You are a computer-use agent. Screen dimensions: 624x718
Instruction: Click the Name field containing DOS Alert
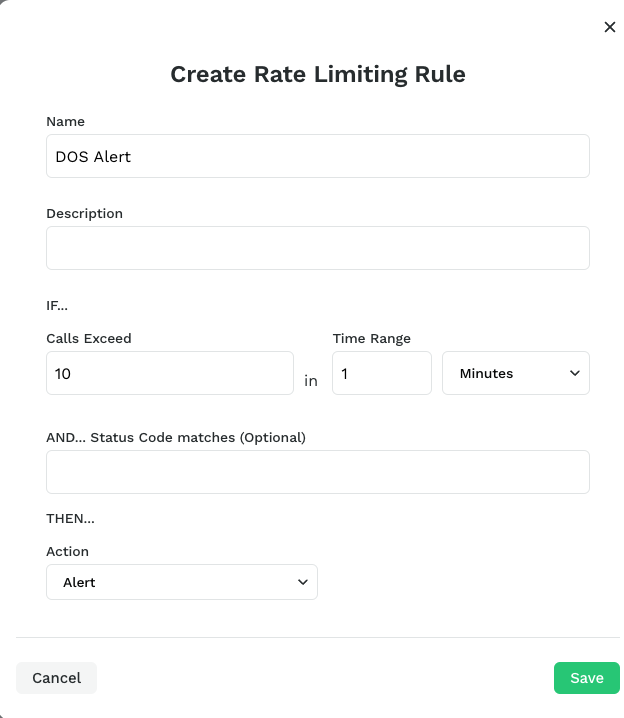pos(318,156)
